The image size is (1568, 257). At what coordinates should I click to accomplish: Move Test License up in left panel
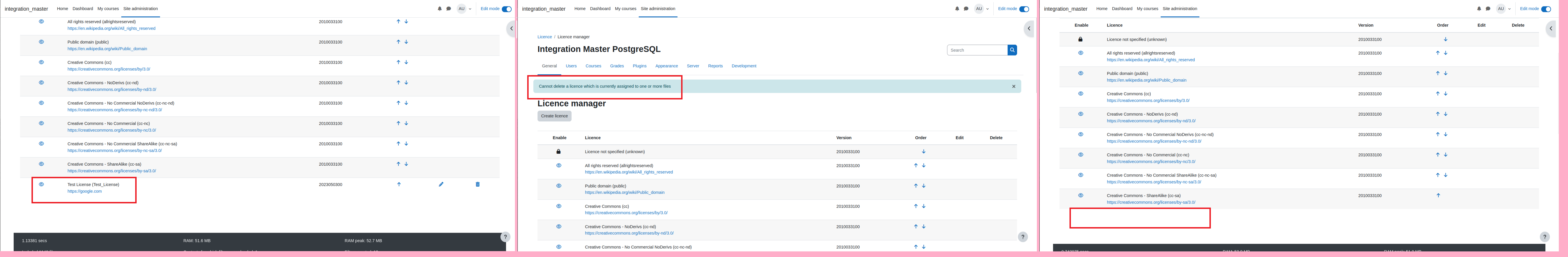pyautogui.click(x=399, y=184)
